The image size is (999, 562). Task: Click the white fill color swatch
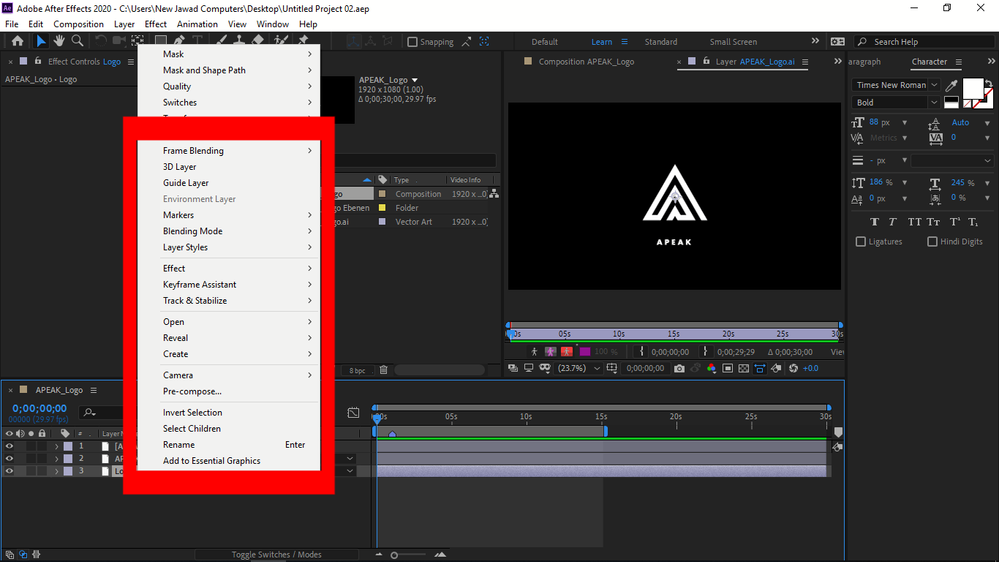tap(972, 90)
